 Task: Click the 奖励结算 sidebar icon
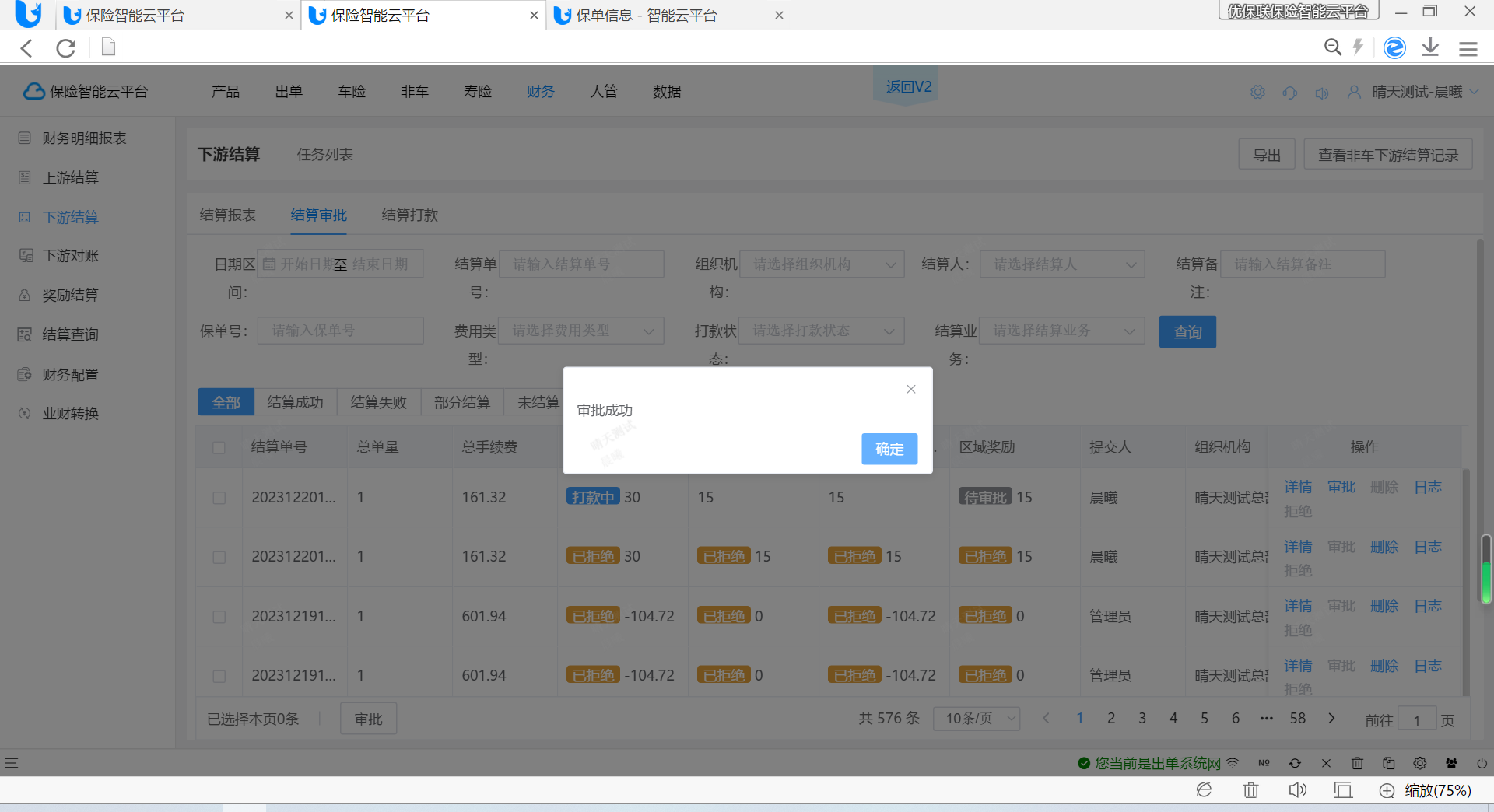point(25,295)
